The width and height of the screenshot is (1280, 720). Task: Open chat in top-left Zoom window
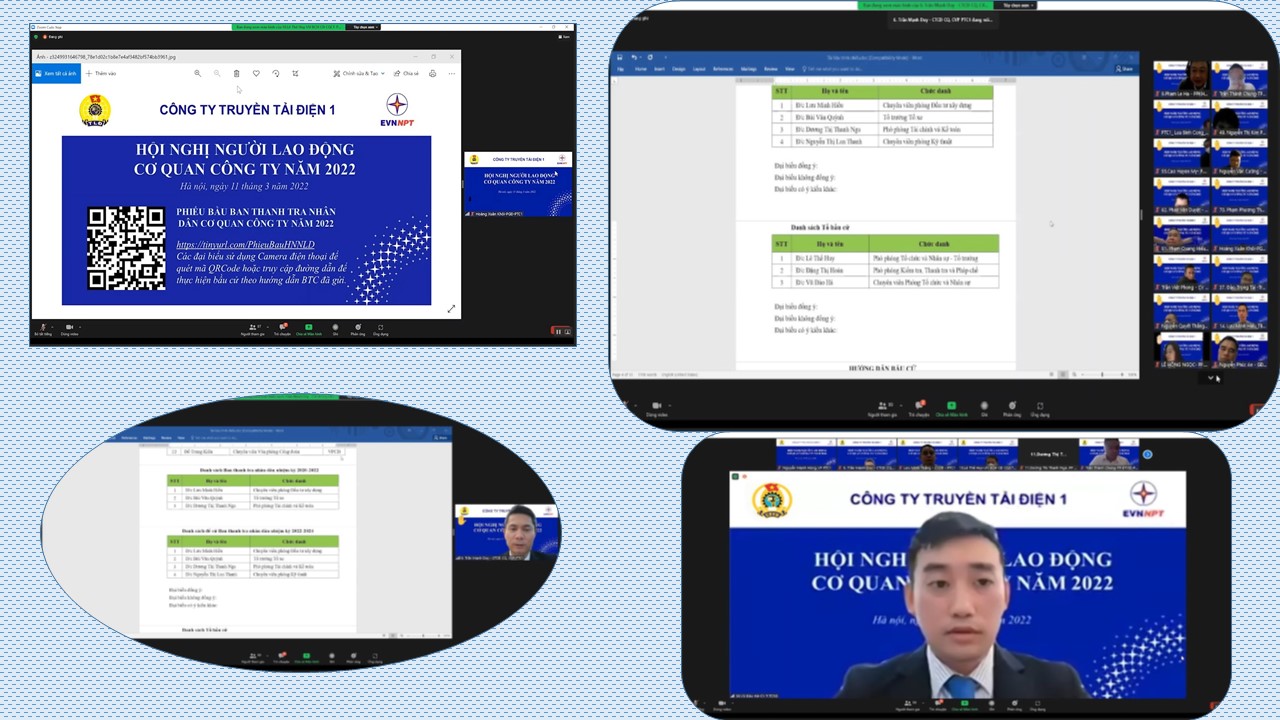click(282, 329)
